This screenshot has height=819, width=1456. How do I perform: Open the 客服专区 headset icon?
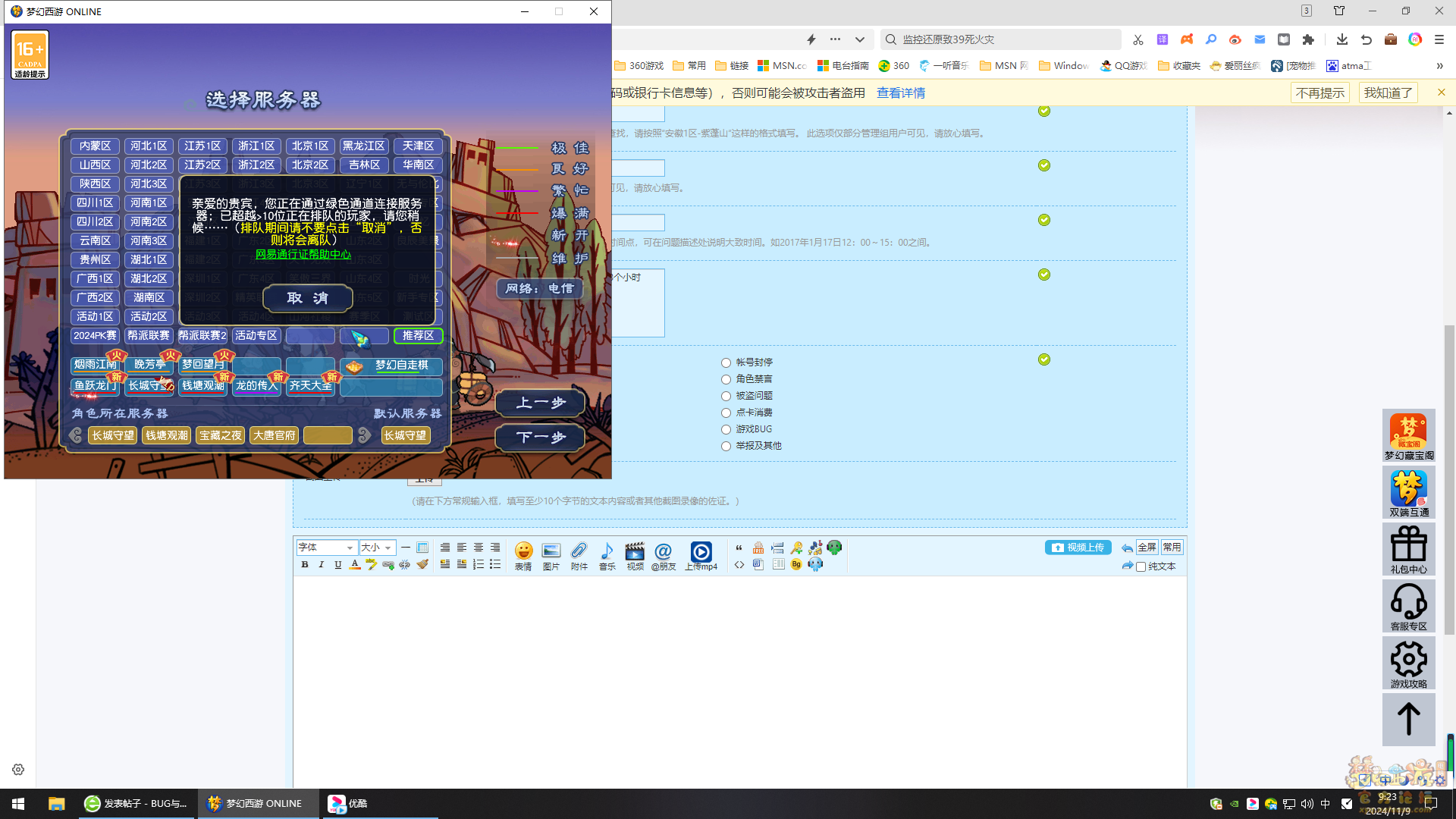1409,607
